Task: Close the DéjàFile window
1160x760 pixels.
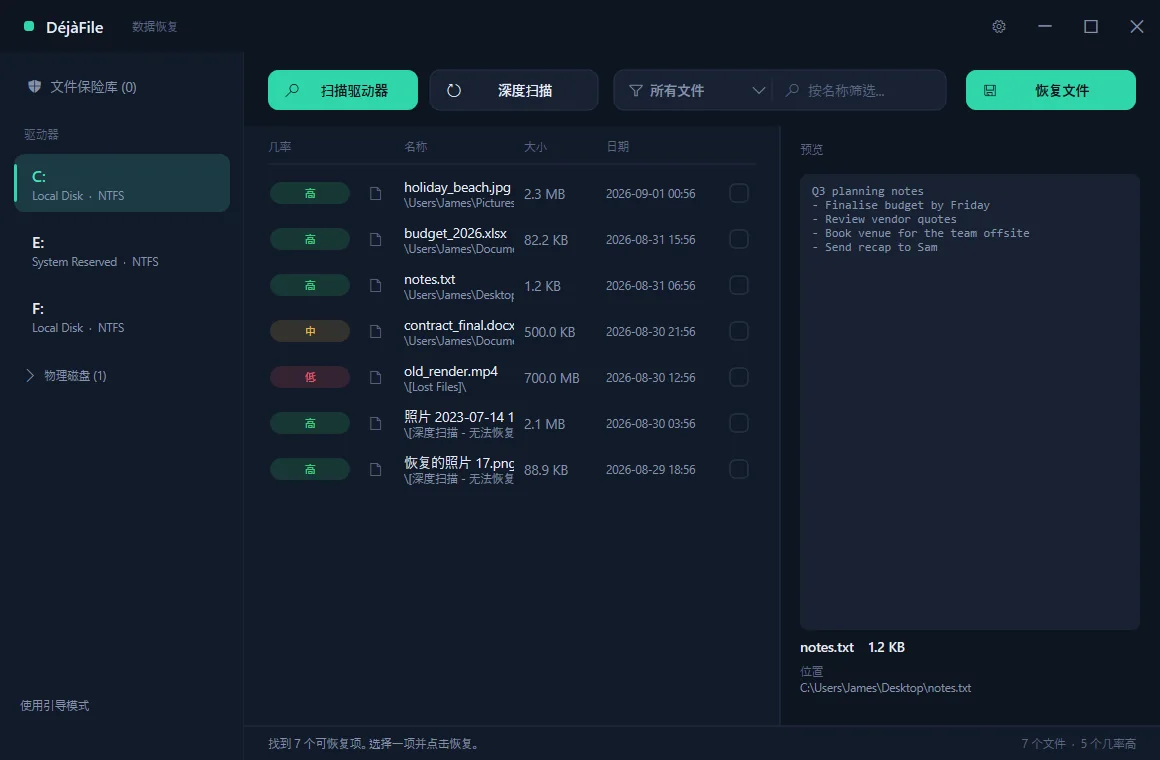Action: click(x=1136, y=27)
